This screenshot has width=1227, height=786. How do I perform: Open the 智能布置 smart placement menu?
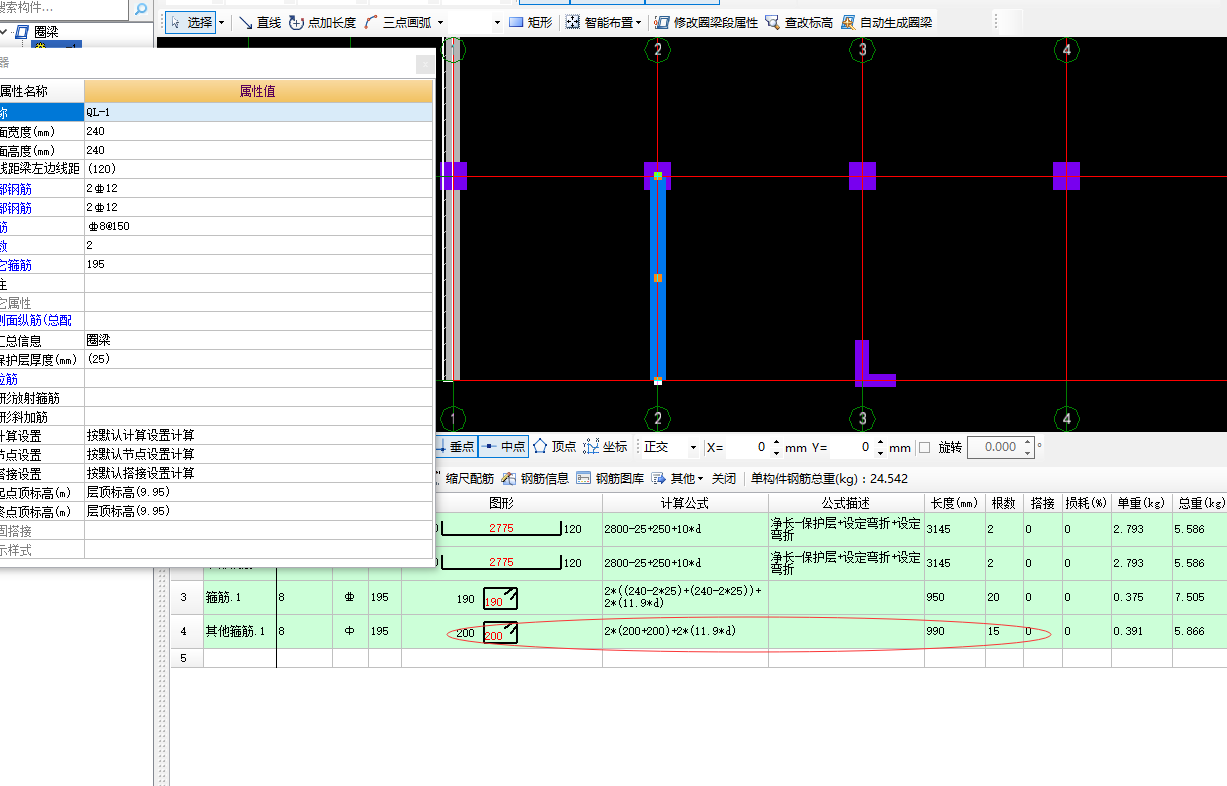click(603, 22)
